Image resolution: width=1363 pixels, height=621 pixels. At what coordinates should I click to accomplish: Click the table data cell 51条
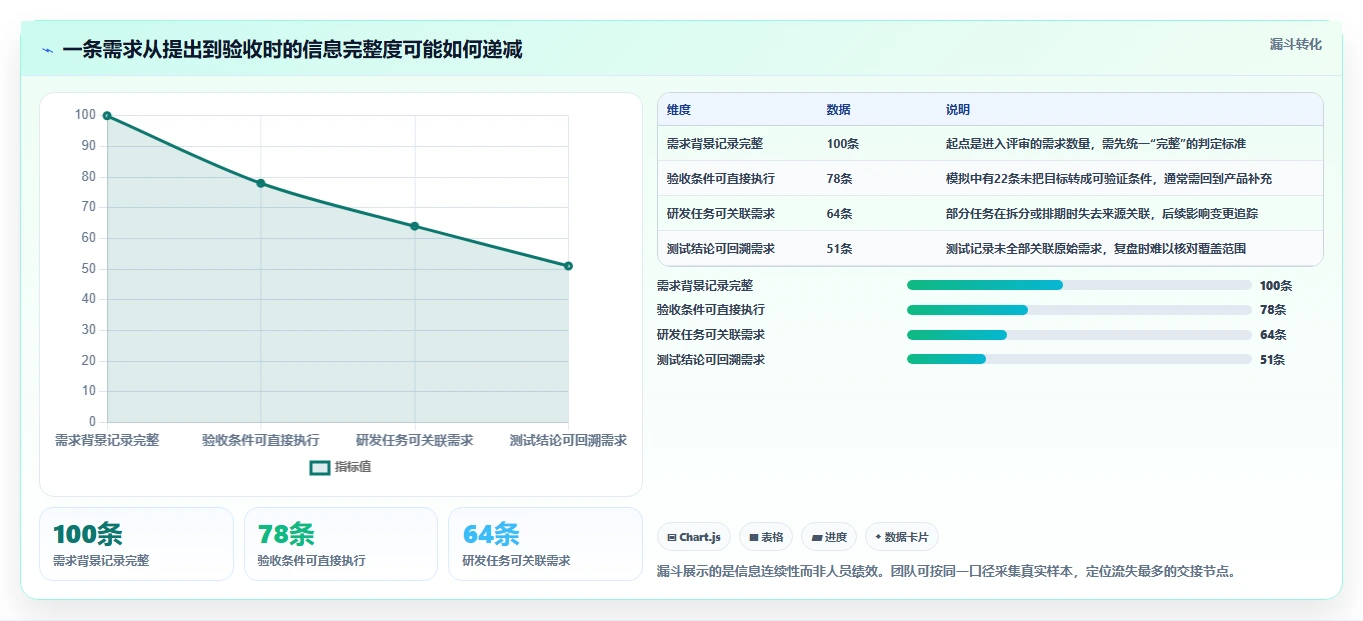pyautogui.click(x=840, y=249)
